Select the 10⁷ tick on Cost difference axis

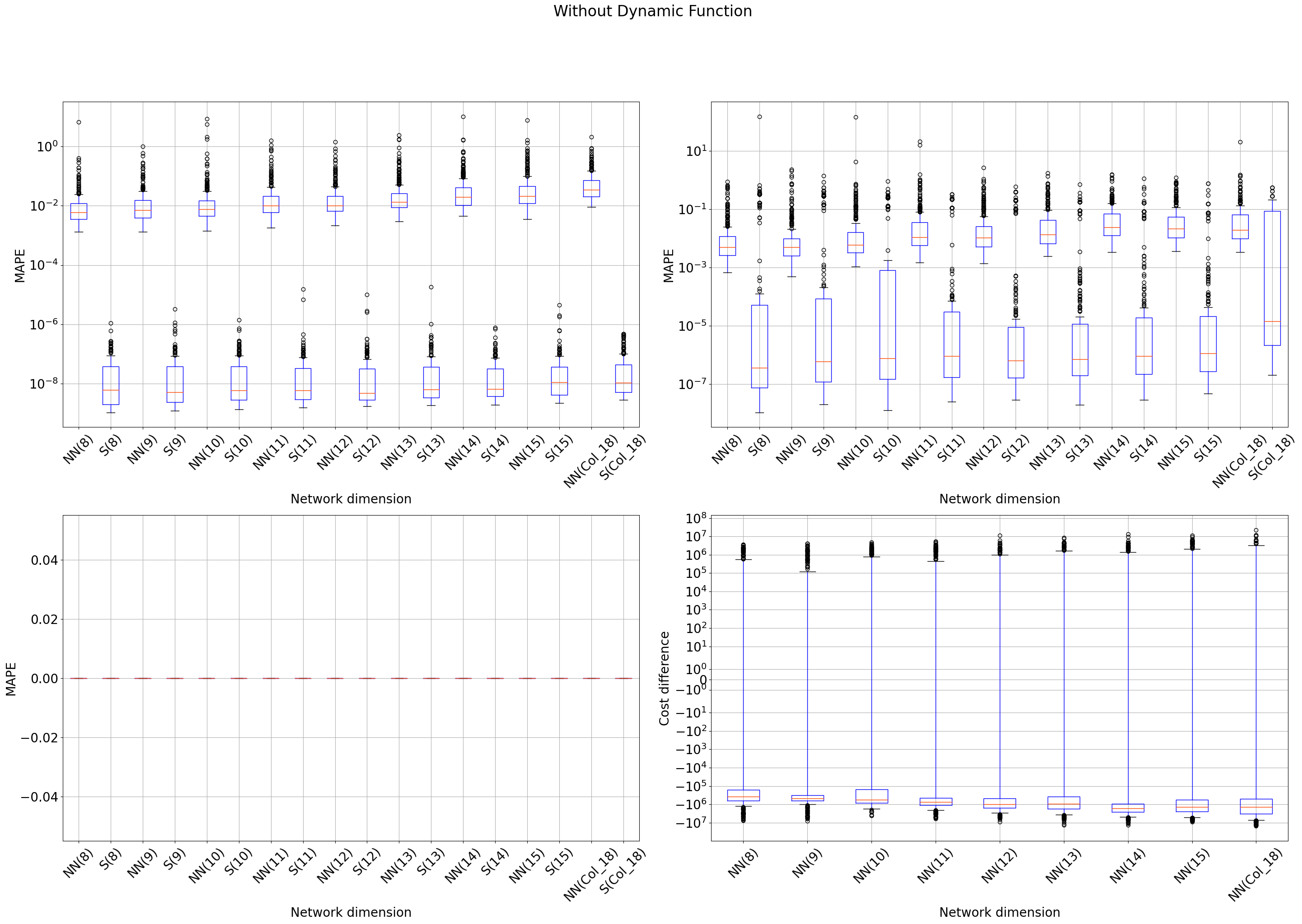click(x=696, y=536)
